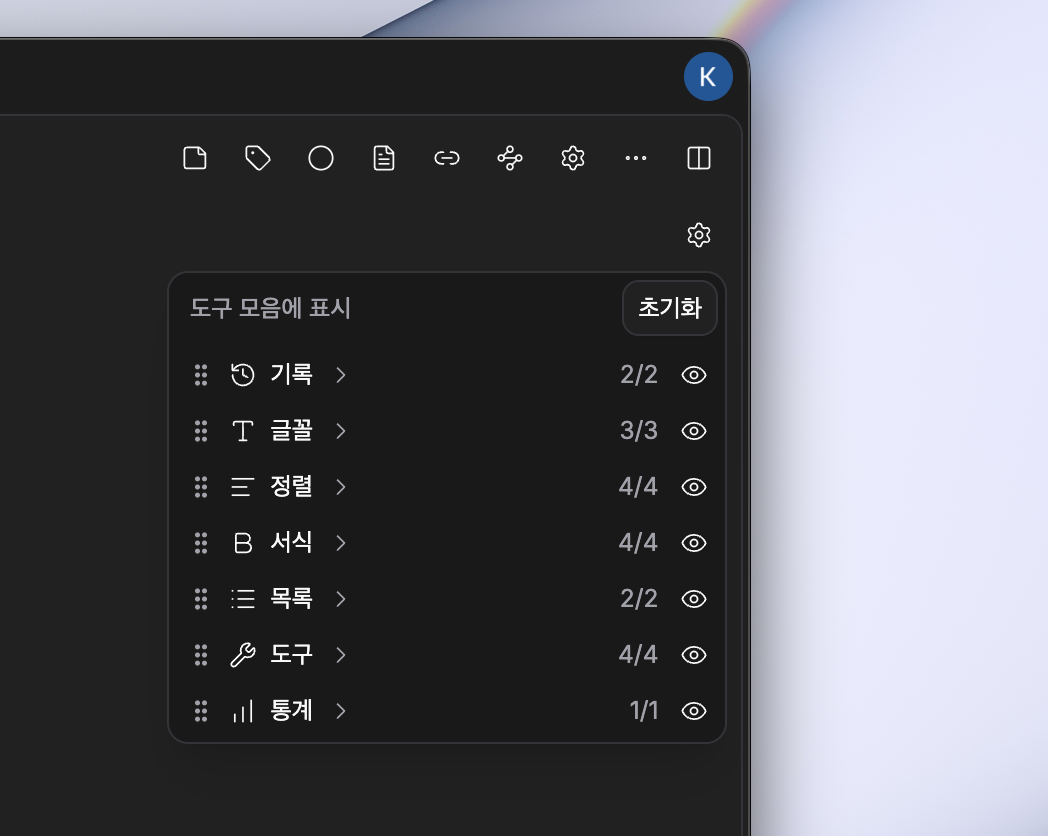
Task: Open the settings gear in the top toolbar
Action: (572, 158)
